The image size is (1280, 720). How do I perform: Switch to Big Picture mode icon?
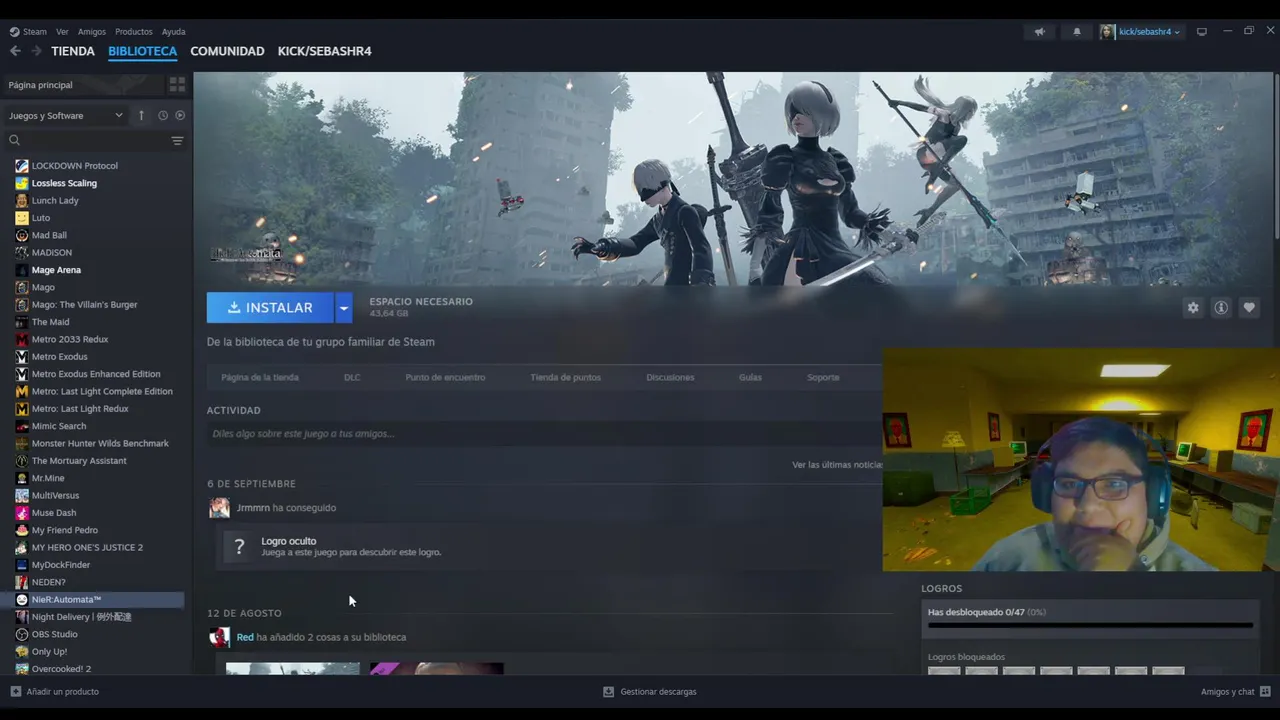click(1202, 32)
